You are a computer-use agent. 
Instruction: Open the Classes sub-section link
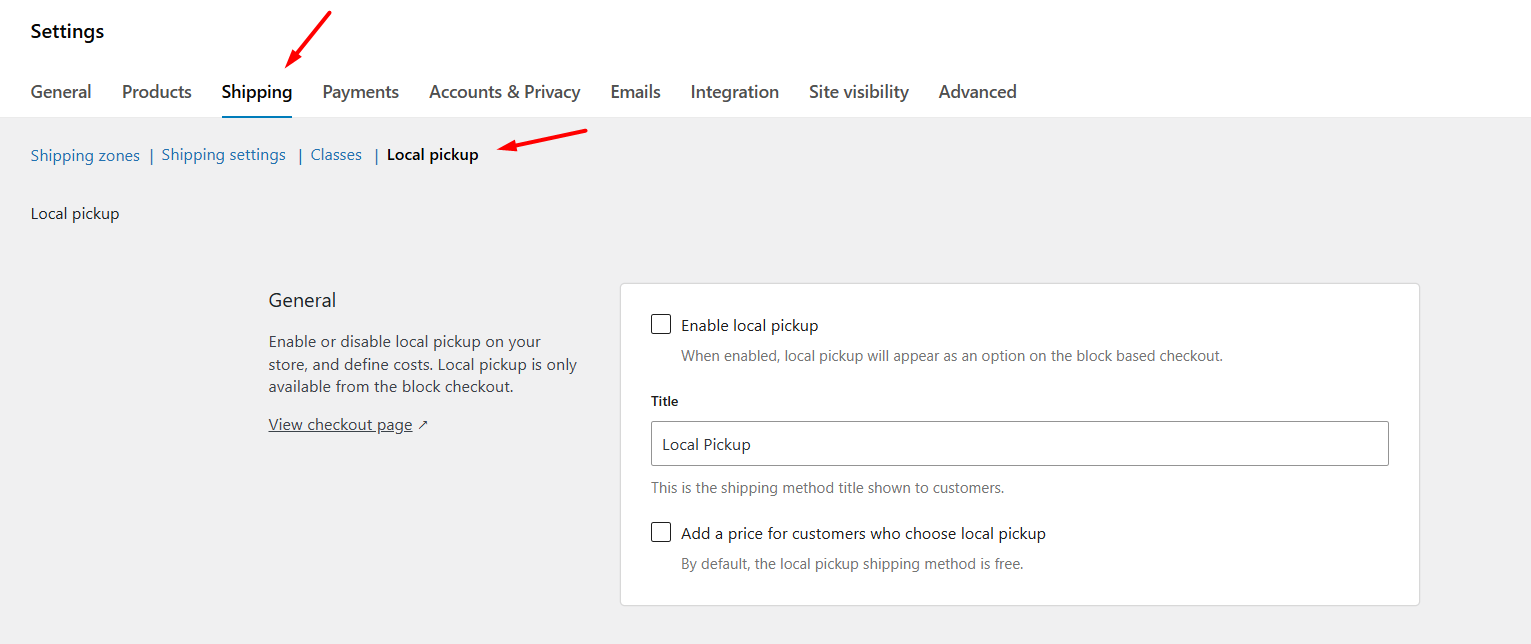point(336,155)
